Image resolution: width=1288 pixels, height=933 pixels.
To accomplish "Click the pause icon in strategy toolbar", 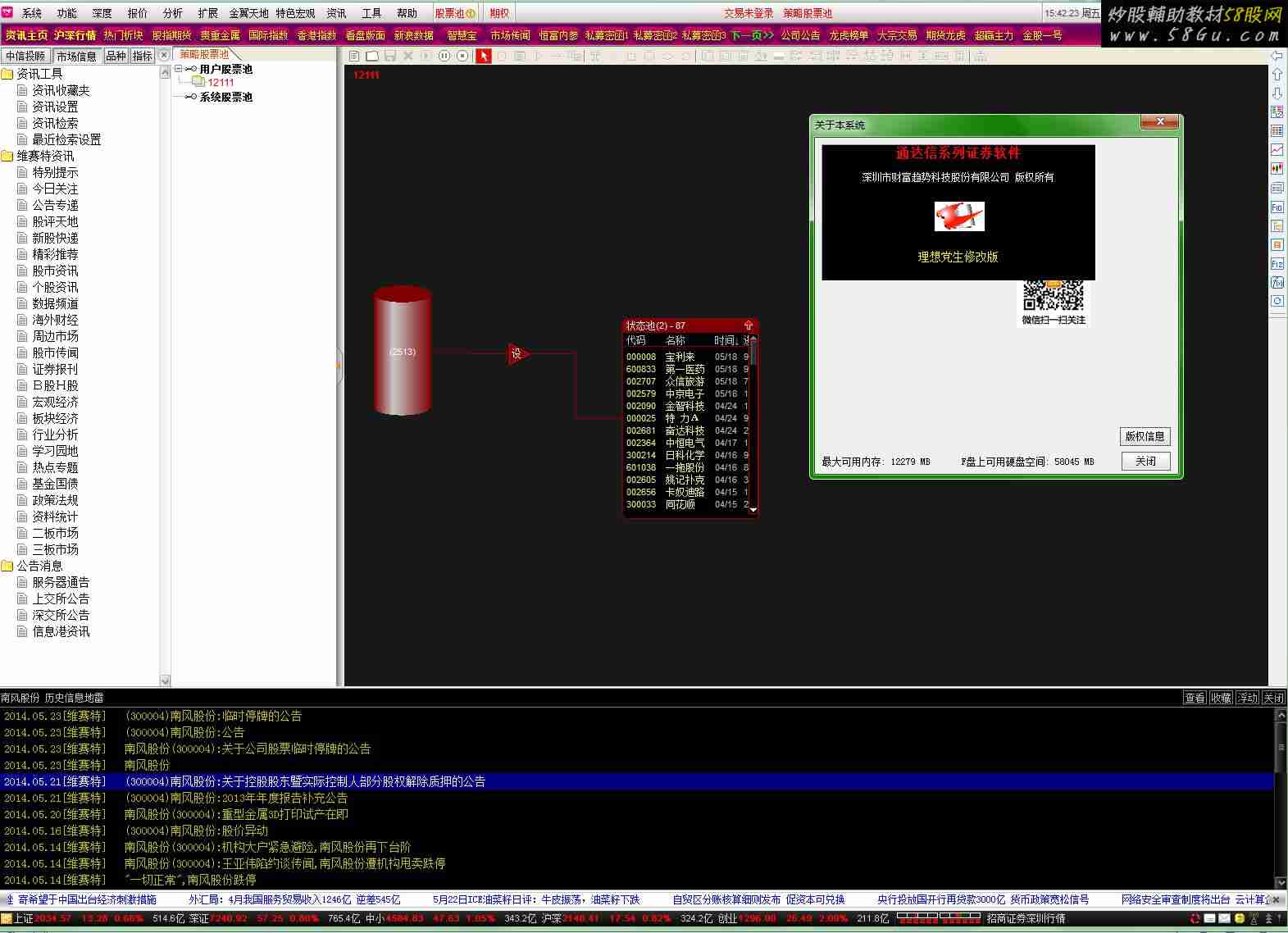I will pos(444,56).
